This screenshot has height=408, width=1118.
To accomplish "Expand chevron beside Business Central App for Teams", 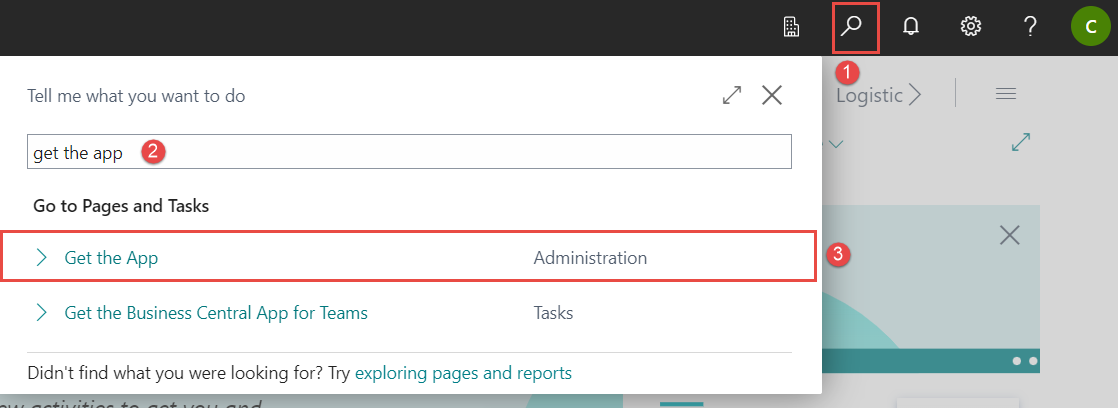I will click(x=42, y=313).
